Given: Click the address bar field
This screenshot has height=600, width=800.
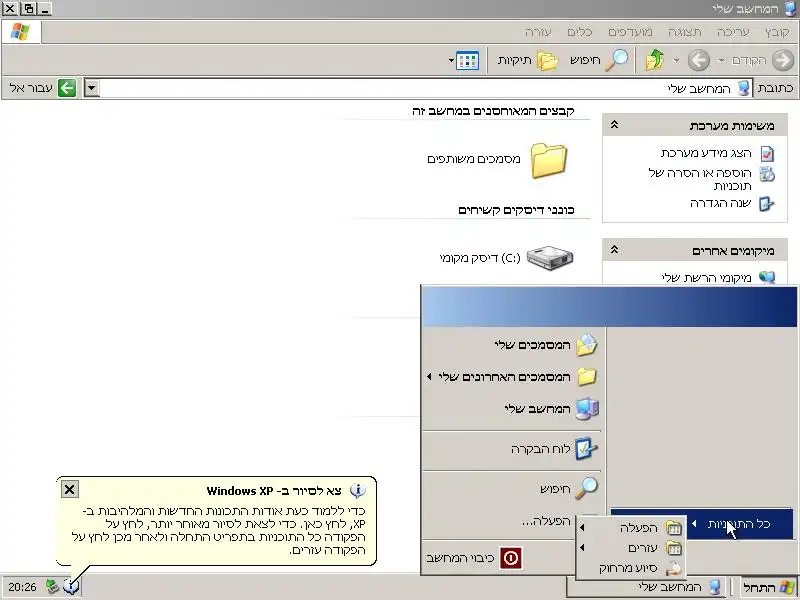Looking at the screenshot, I should tap(426, 88).
